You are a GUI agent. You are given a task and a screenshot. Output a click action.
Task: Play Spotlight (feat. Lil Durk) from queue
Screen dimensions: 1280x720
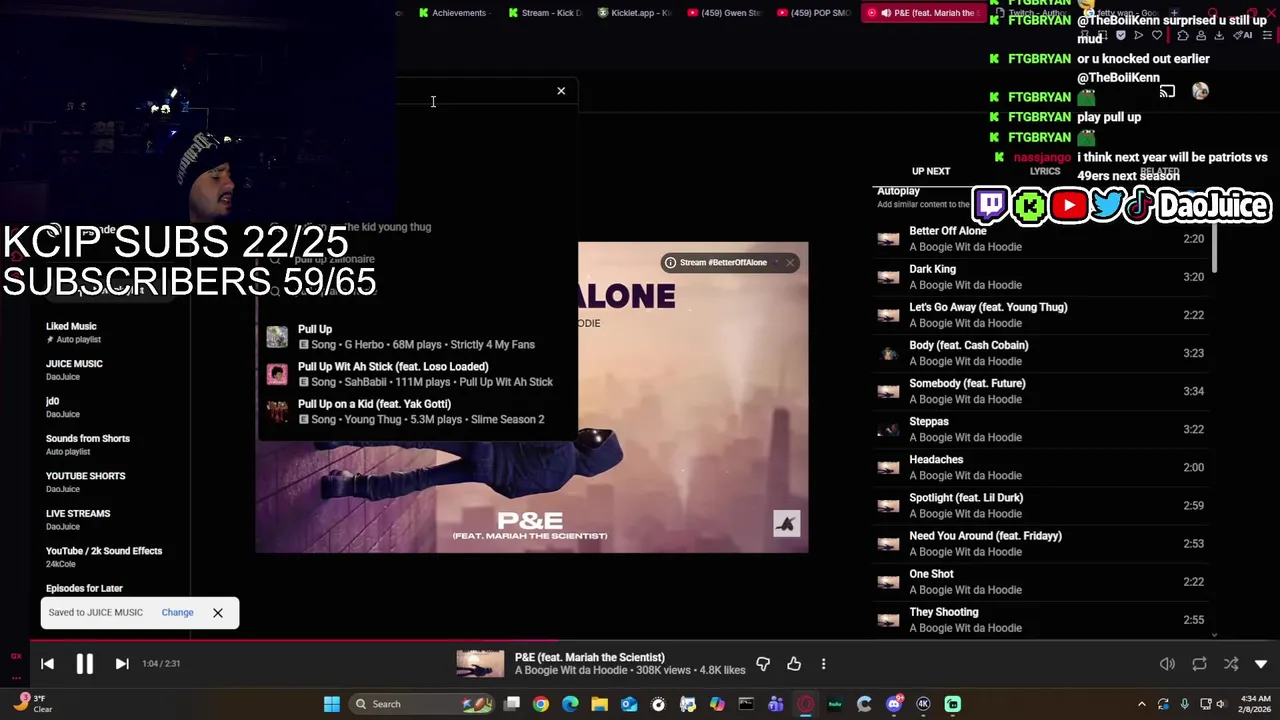tap(1041, 505)
